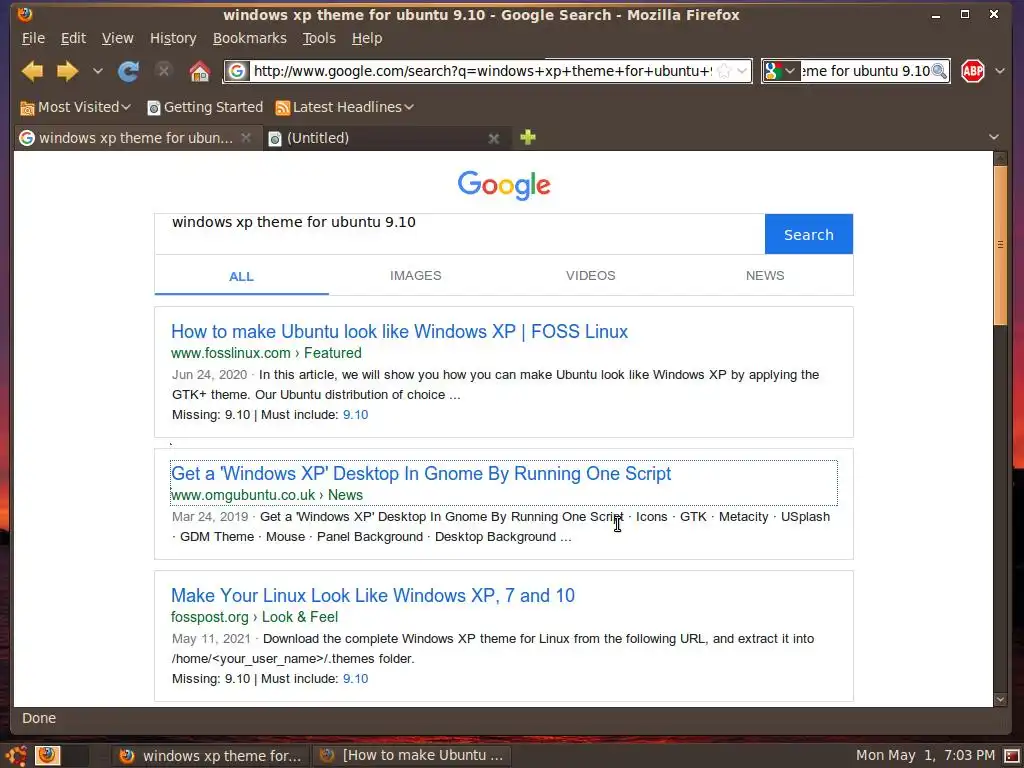Viewport: 1024px width, 768px height.
Task: Close the (Untitled) tab
Action: coord(494,138)
